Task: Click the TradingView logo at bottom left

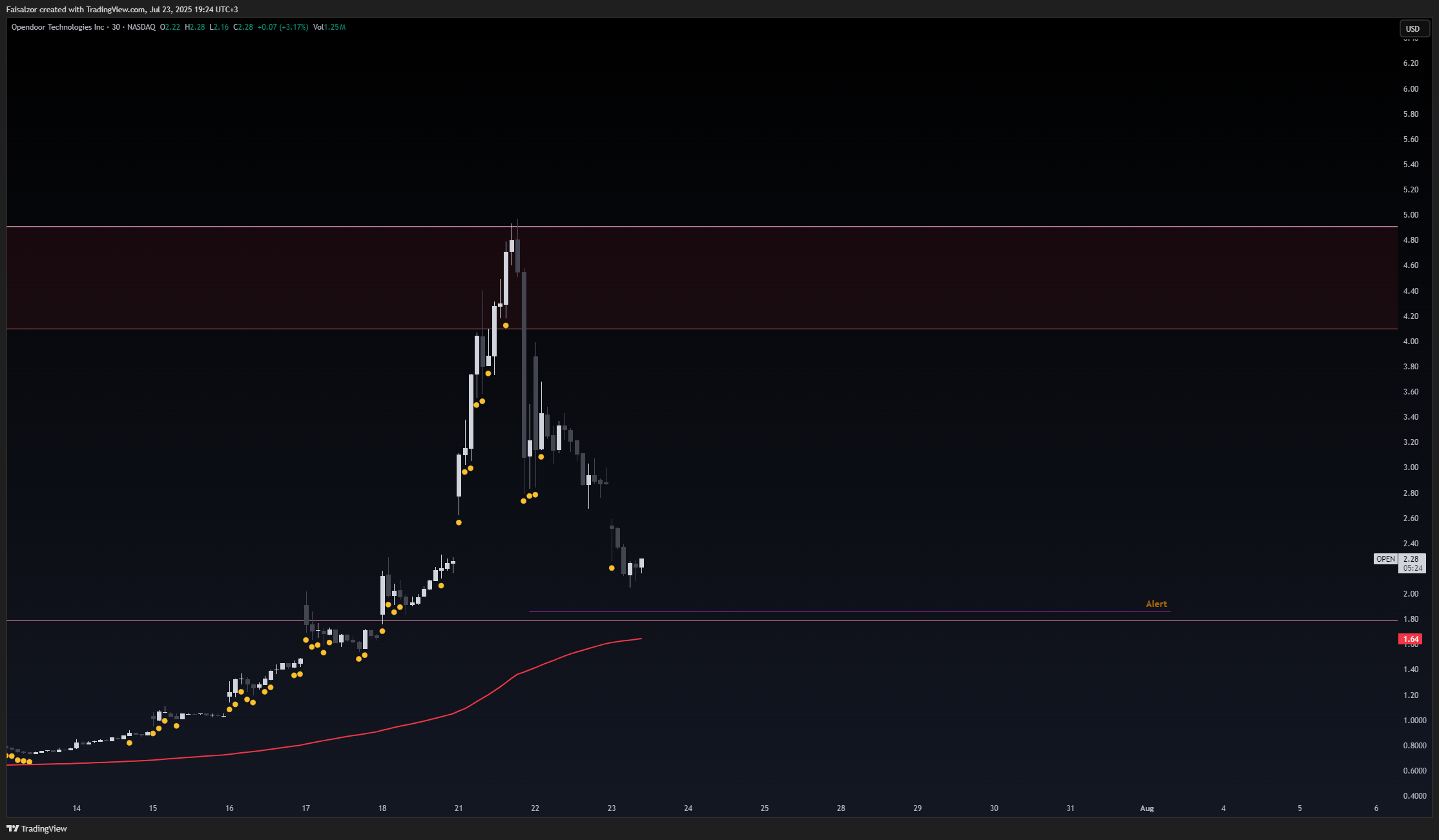Action: point(37,828)
